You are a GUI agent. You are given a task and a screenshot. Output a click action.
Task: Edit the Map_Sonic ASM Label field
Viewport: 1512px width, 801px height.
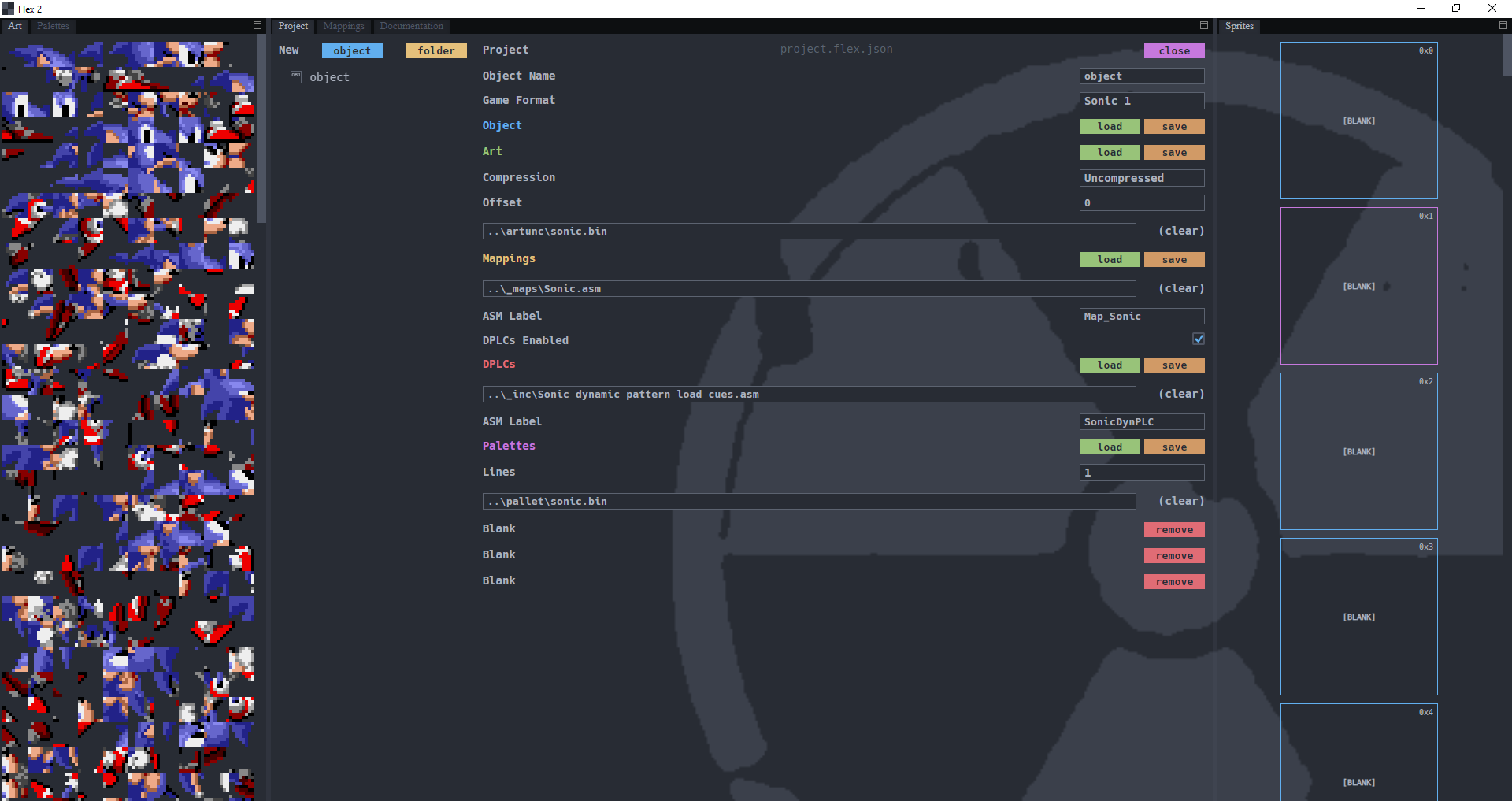(1142, 317)
